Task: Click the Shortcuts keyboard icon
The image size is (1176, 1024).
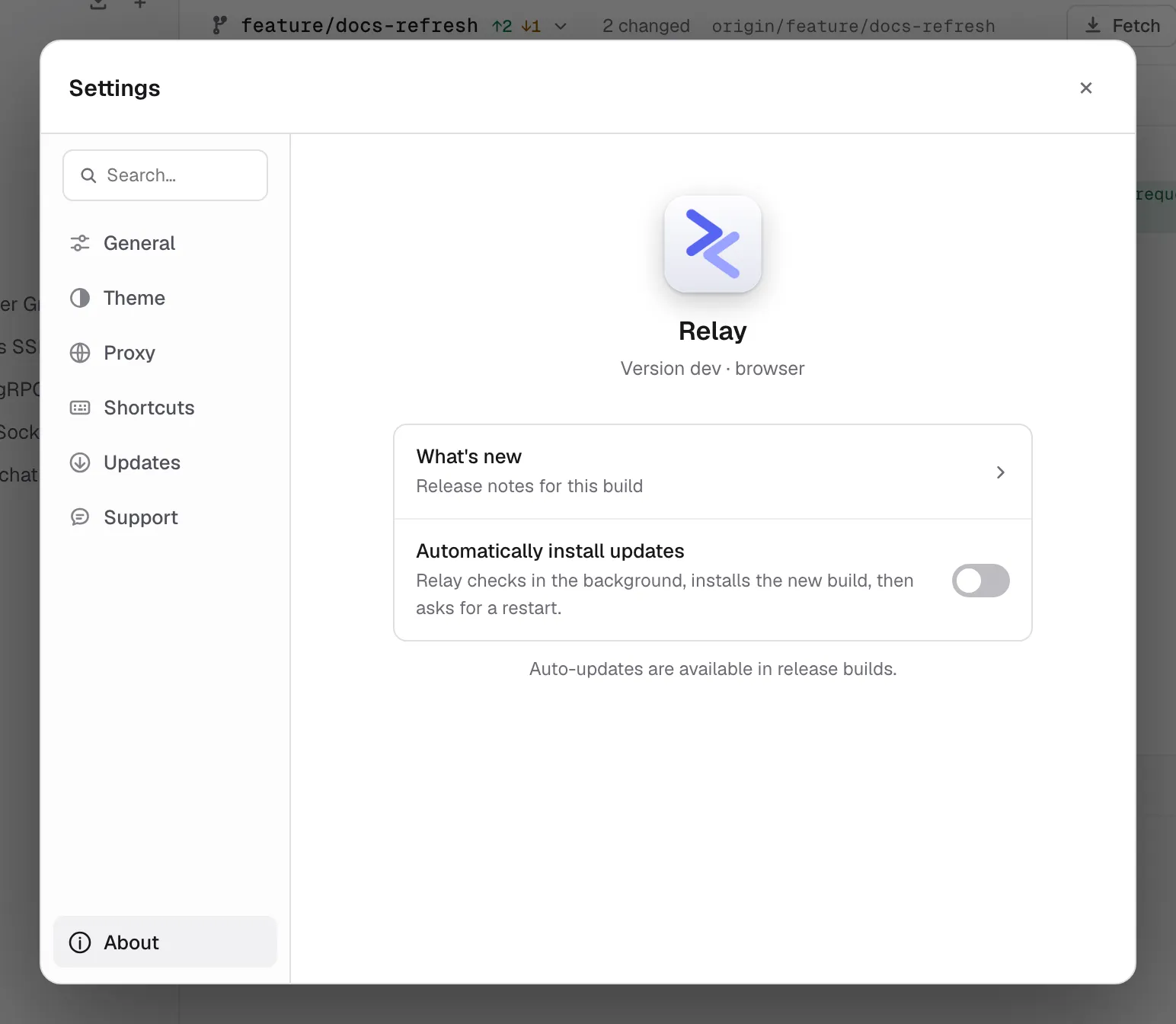Action: point(80,408)
